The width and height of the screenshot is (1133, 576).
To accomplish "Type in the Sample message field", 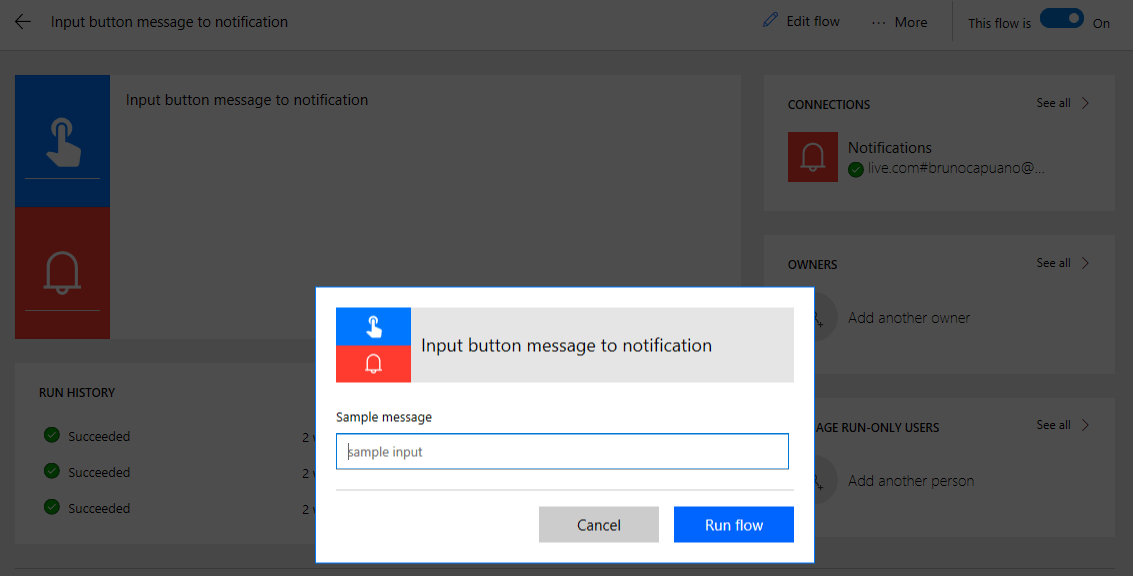I will point(562,452).
